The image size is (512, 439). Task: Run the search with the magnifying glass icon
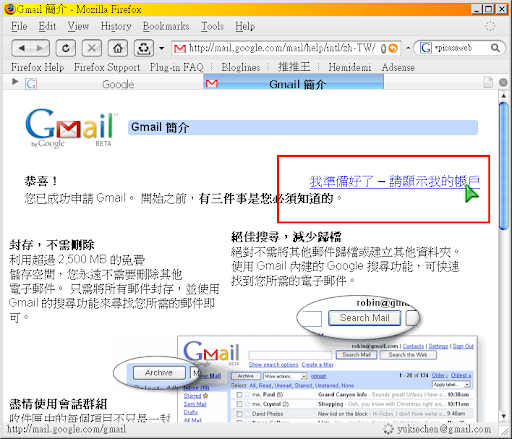coord(496,48)
